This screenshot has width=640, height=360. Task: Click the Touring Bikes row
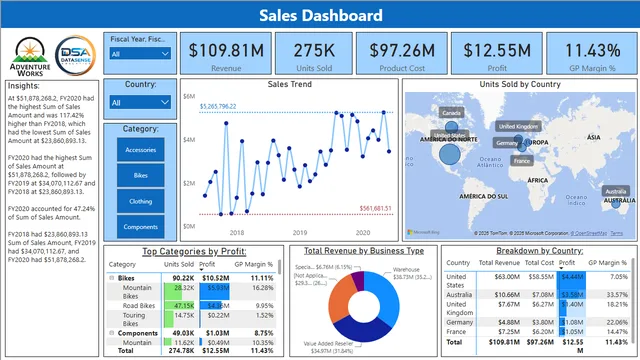[191, 319]
